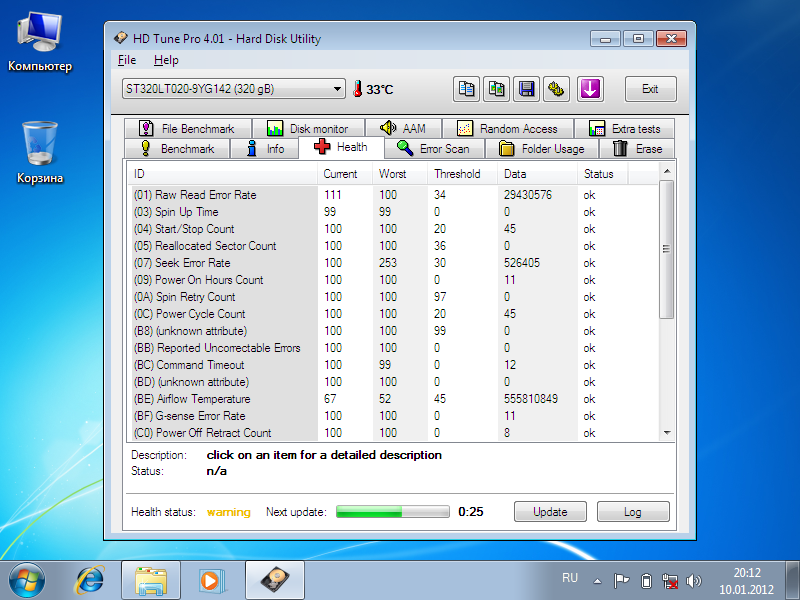Click the purple down-arrow minimize to tray icon

(x=590, y=89)
